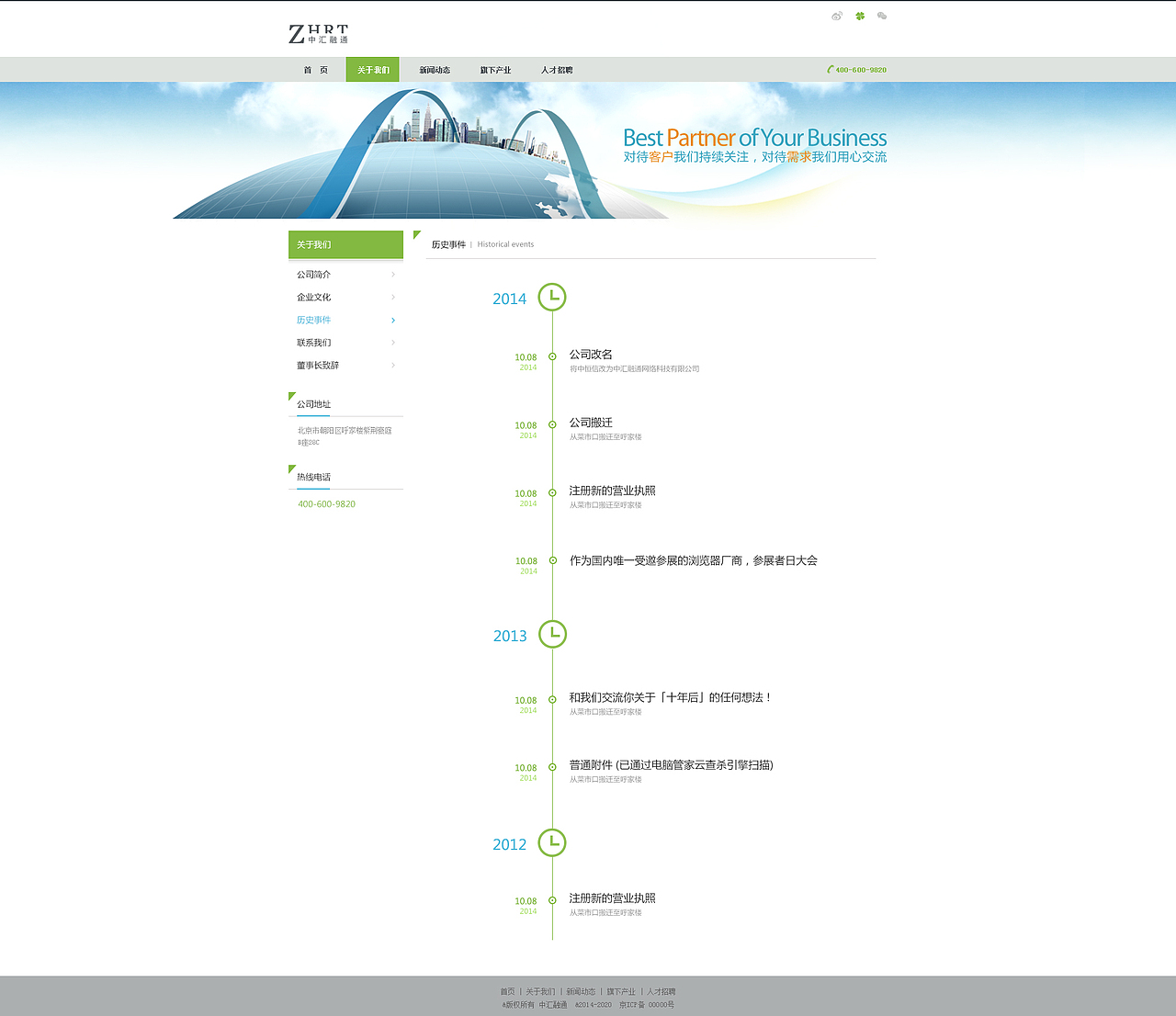Click the 2013 clock icon on timeline
The width and height of the screenshot is (1176, 1016).
[552, 634]
